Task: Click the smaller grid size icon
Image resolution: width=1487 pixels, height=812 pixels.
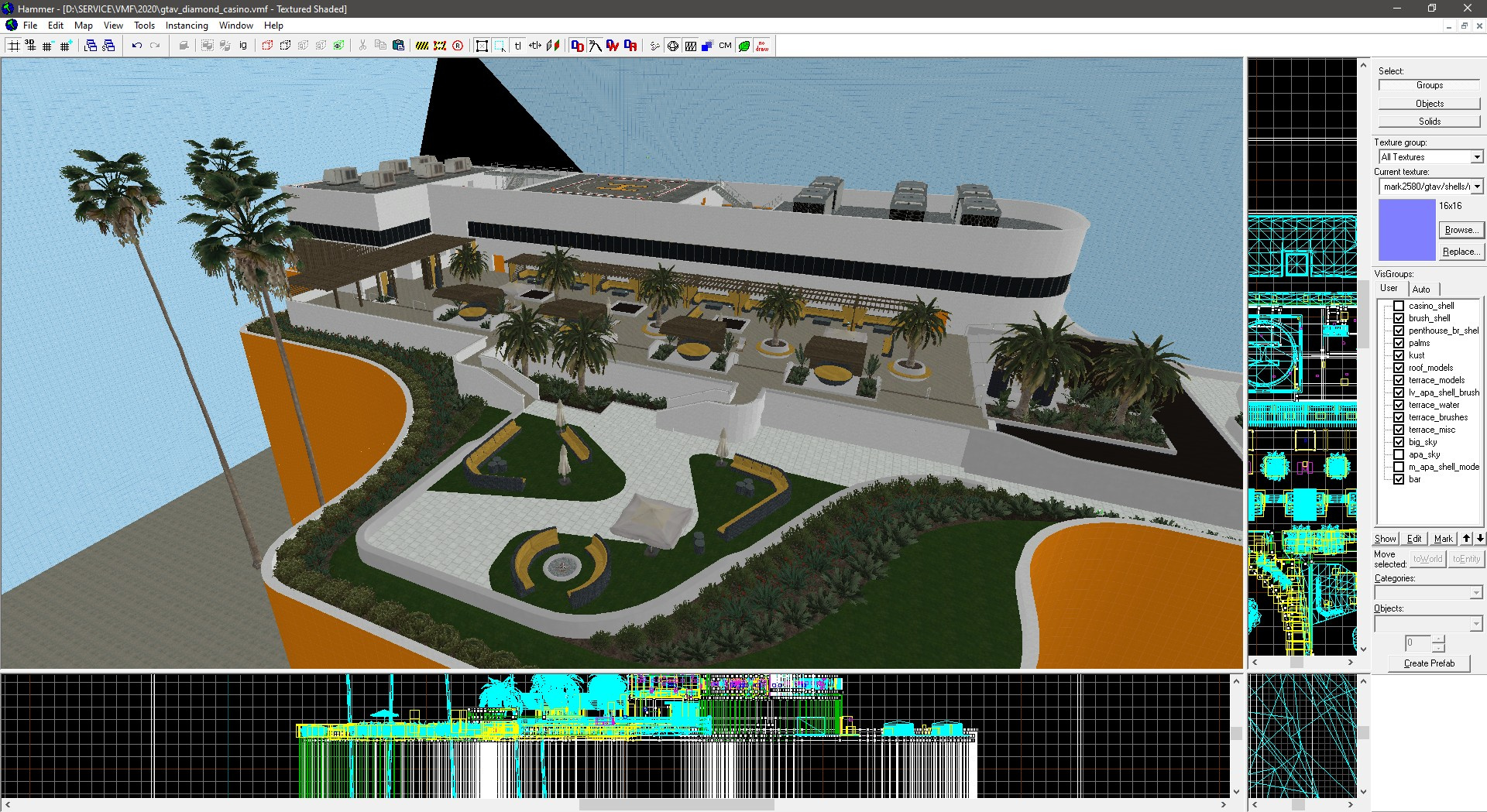Action: (47, 46)
